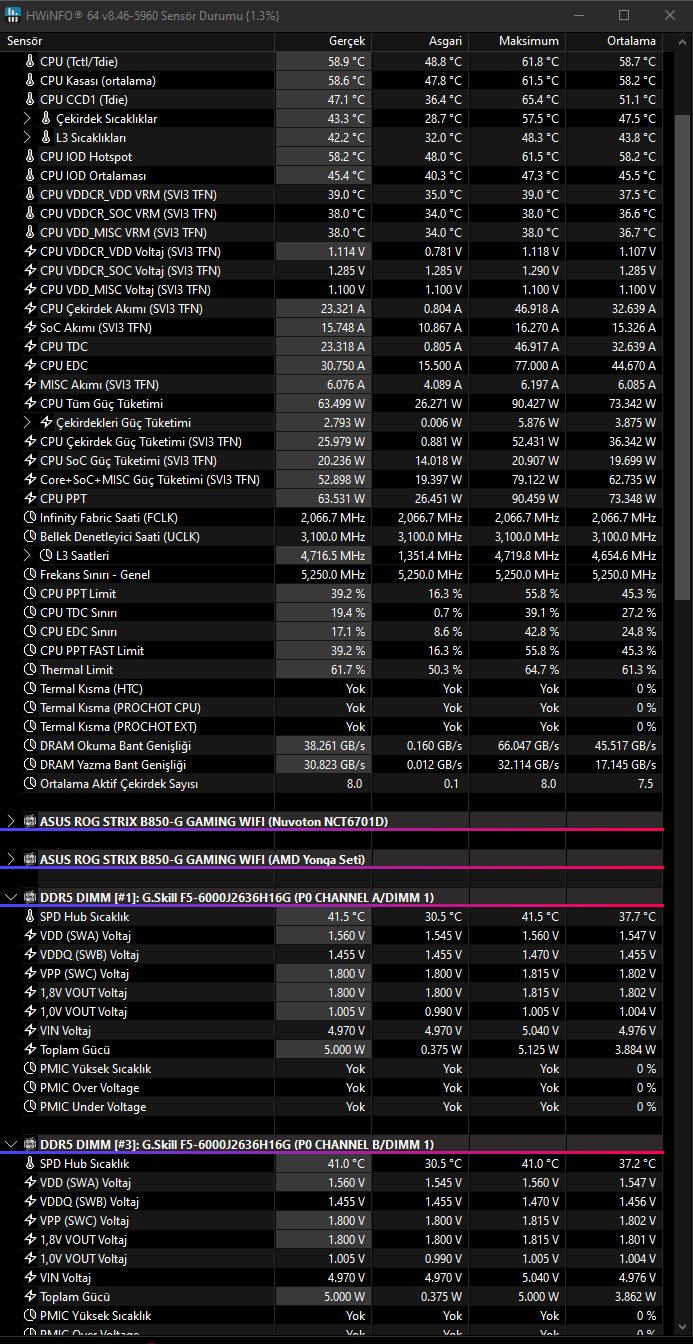Select Frekans Sınırı - Genel row
This screenshot has height=1344, width=693.
(x=331, y=574)
